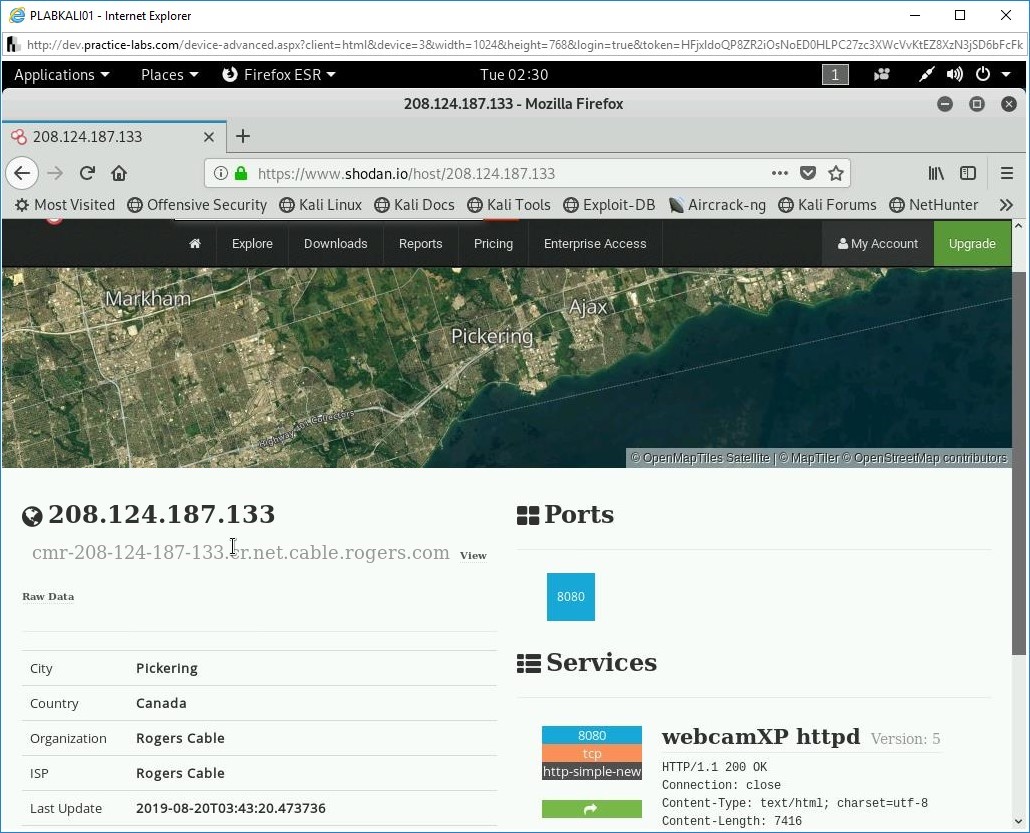The width and height of the screenshot is (1030, 833).
Task: Click the 8080 port badge
Action: click(570, 596)
